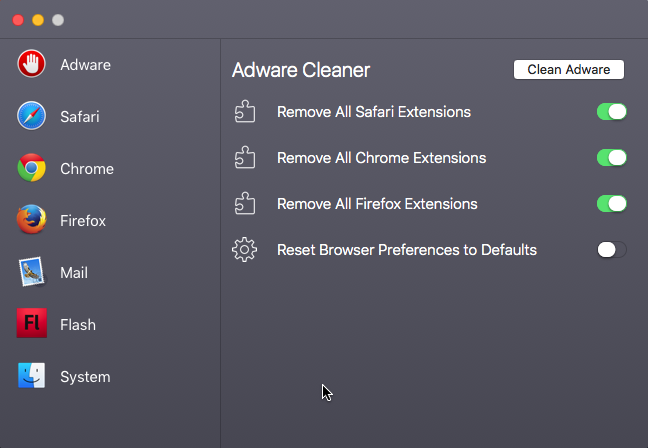Toggle off Remove All Firefox Extensions
This screenshot has width=648, height=448.
pos(611,204)
